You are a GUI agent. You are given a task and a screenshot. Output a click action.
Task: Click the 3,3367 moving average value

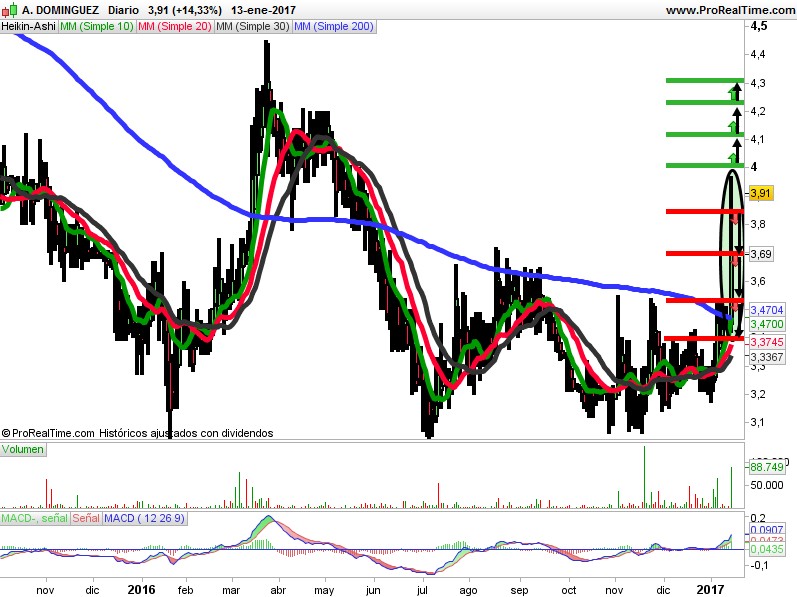click(x=767, y=357)
